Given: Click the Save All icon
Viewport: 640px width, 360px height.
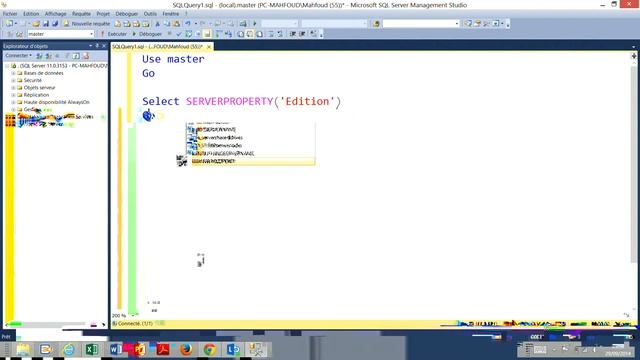Looking at the screenshot, I should point(55,24).
